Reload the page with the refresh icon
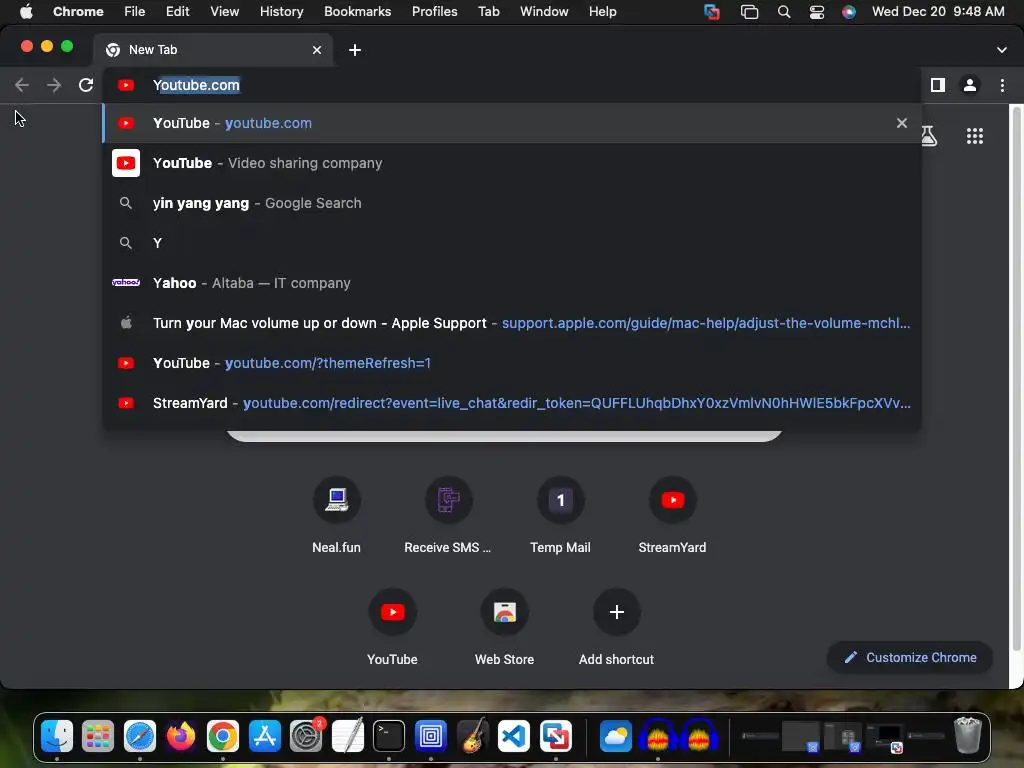The height and width of the screenshot is (768, 1024). point(86,85)
